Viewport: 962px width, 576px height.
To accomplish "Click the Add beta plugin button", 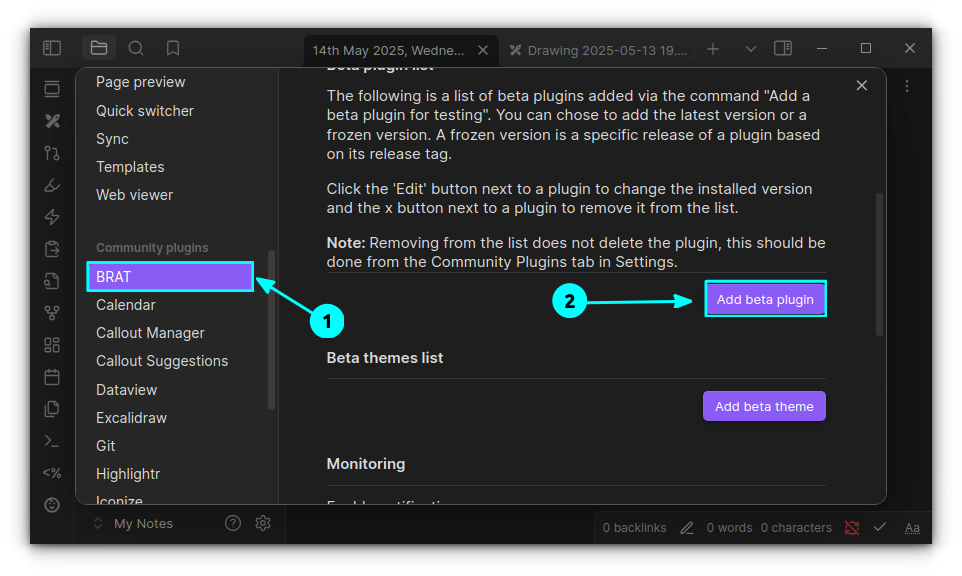I will coord(765,299).
